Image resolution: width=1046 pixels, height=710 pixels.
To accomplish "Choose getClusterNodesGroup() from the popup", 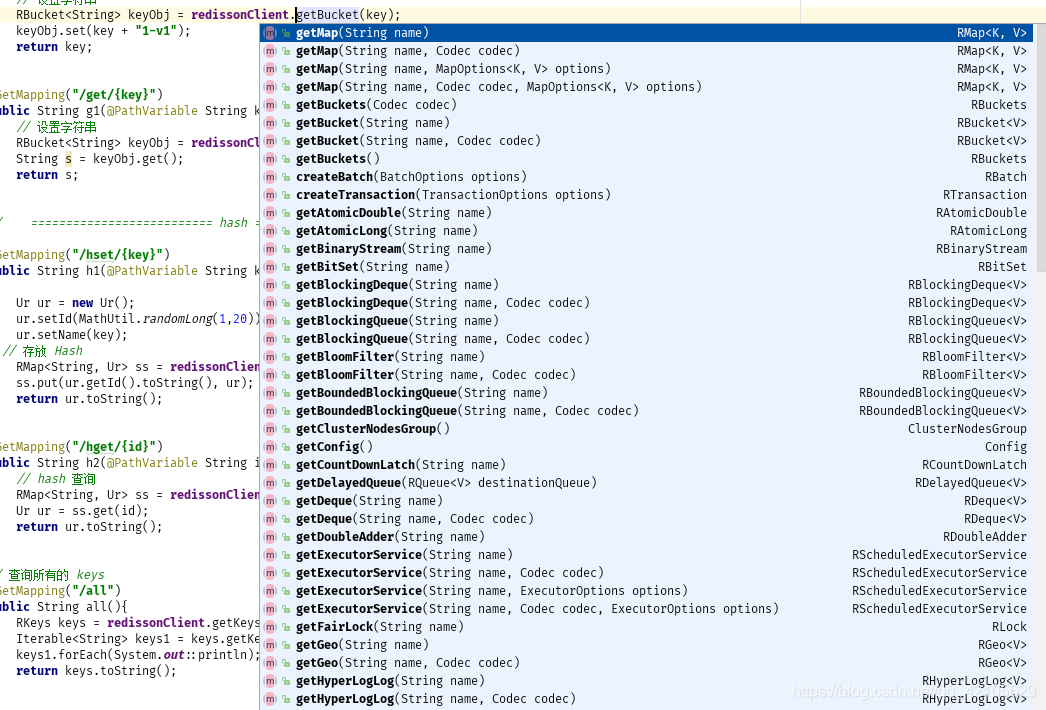I will (372, 429).
